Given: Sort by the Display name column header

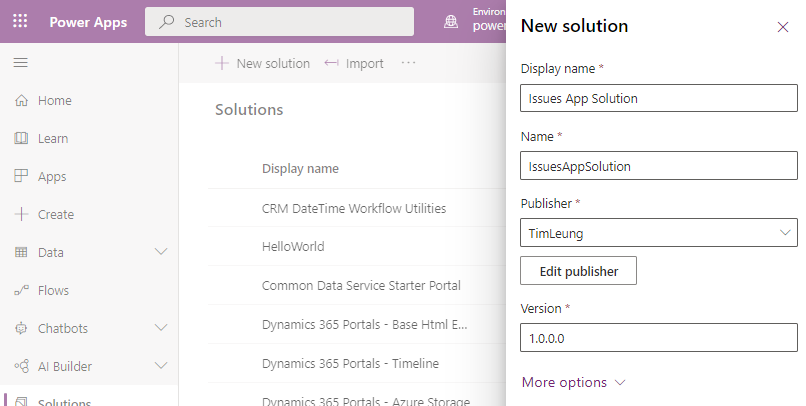Looking at the screenshot, I should tap(300, 169).
